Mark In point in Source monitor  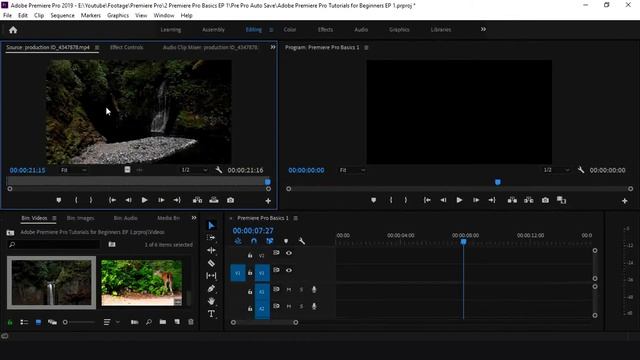click(x=76, y=200)
